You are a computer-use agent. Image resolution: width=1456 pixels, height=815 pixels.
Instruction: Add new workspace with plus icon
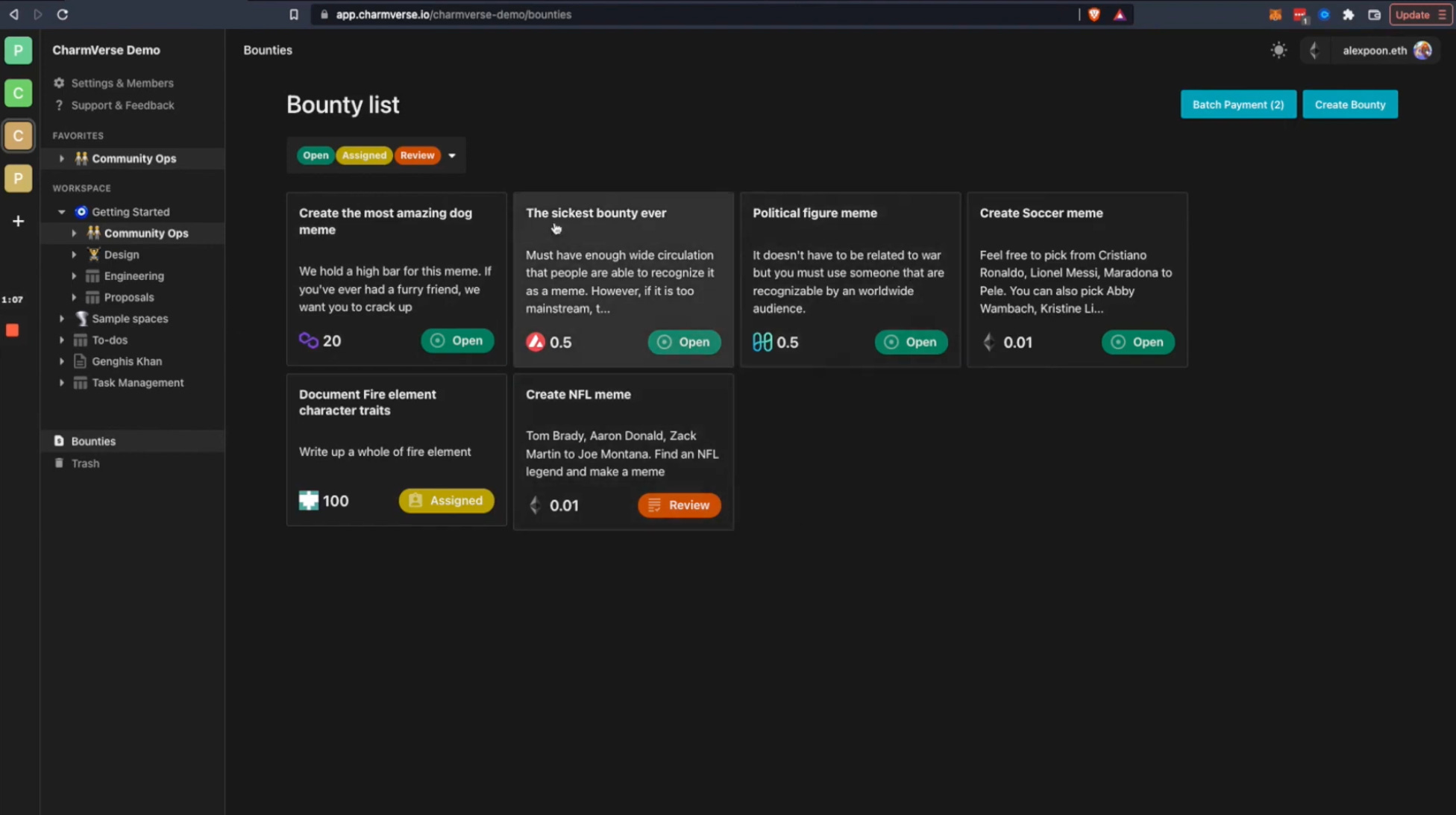(18, 221)
